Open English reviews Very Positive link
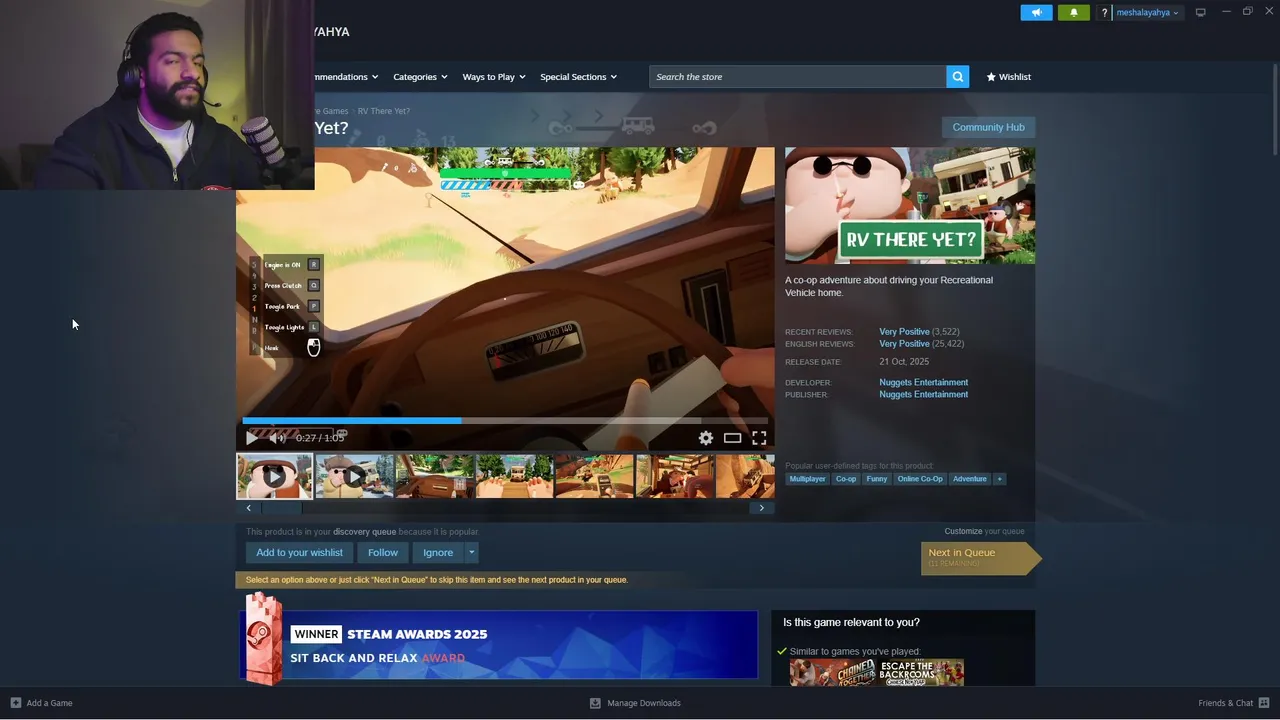Image resolution: width=1280 pixels, height=720 pixels. point(904,344)
